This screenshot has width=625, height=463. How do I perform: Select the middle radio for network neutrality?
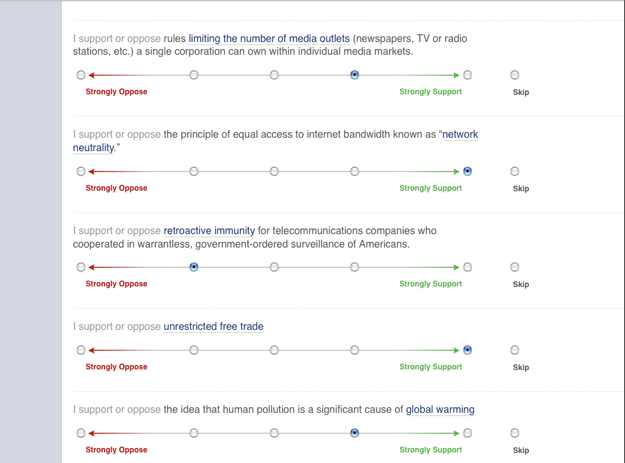pos(274,171)
